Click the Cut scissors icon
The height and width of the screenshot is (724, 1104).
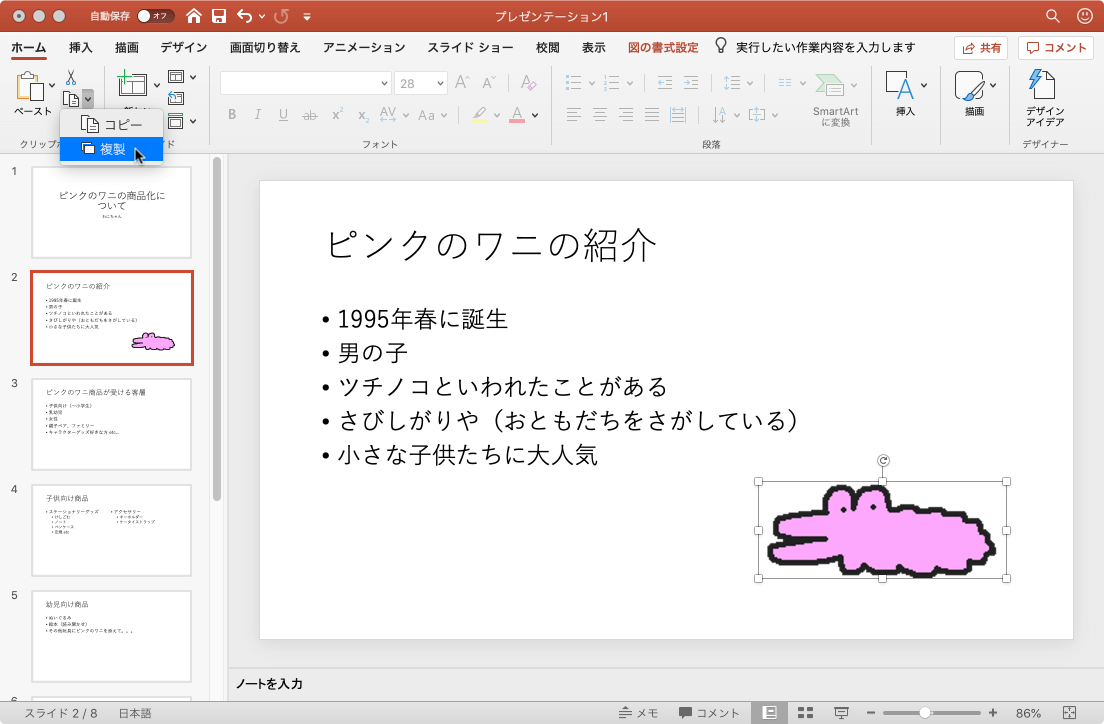(x=71, y=78)
